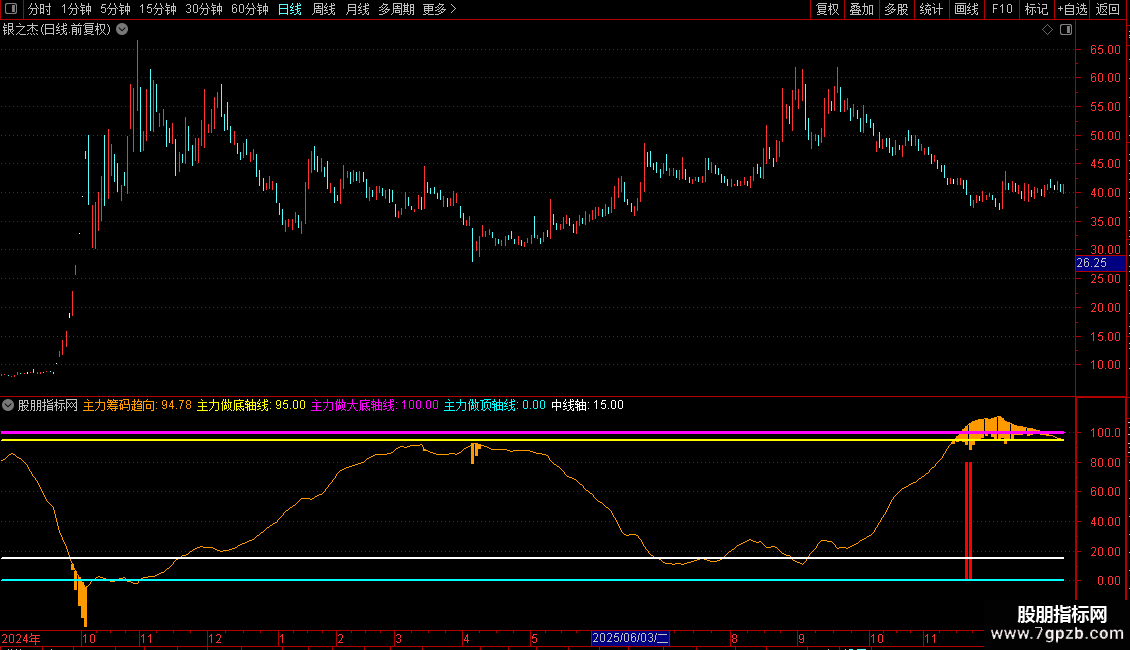Open the 画线 drawing tools
The height and width of the screenshot is (650, 1130).
pyautogui.click(x=967, y=9)
